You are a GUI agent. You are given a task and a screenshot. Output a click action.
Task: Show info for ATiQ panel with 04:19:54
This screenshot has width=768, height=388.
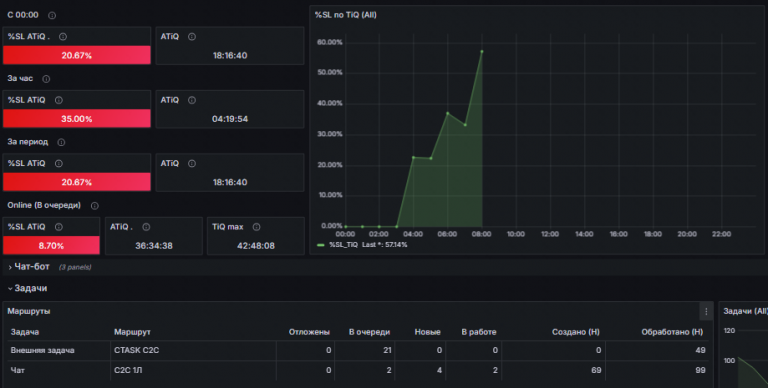coord(192,100)
